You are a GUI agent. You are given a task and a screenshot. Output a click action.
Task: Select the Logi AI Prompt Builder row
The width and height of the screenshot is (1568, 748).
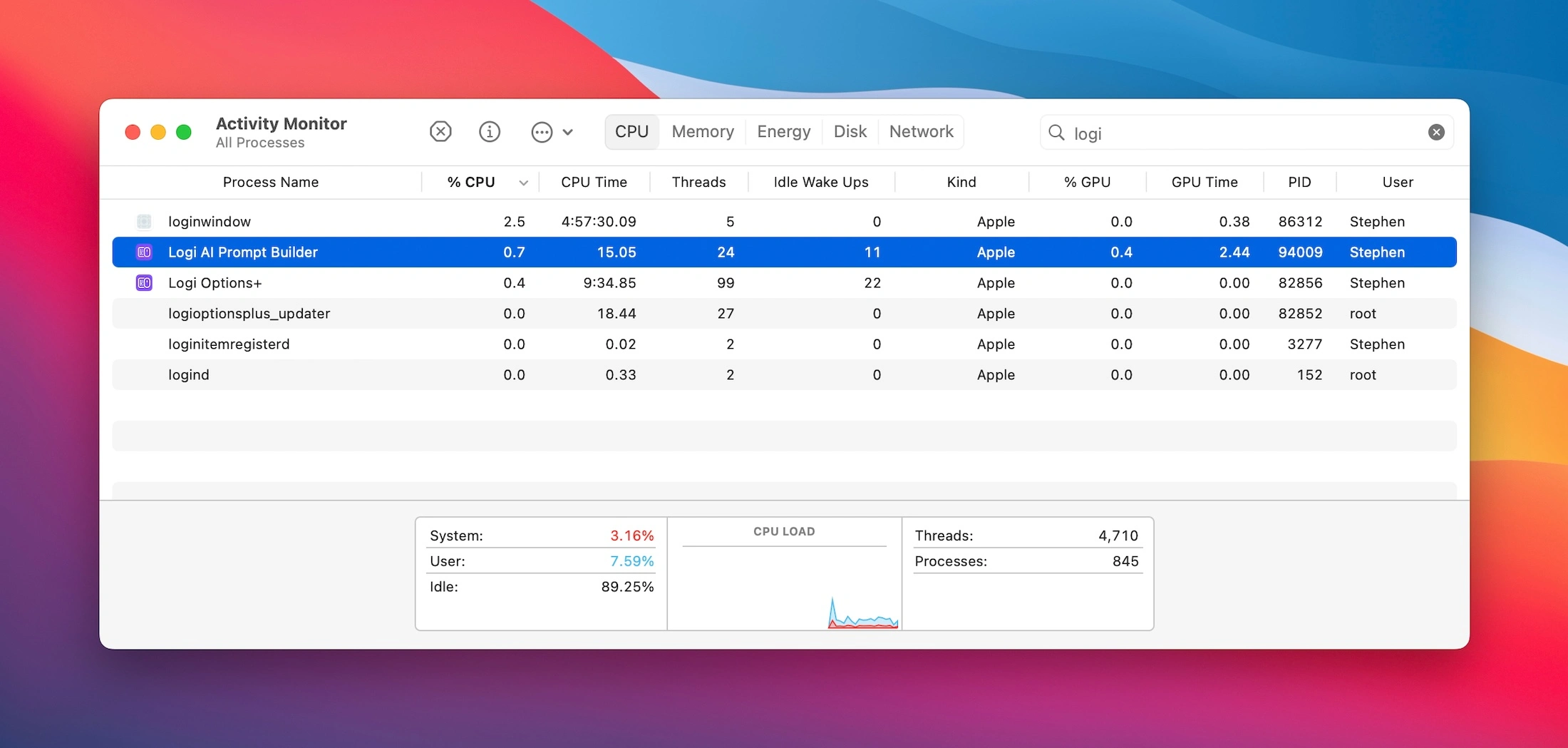pyautogui.click(x=784, y=252)
